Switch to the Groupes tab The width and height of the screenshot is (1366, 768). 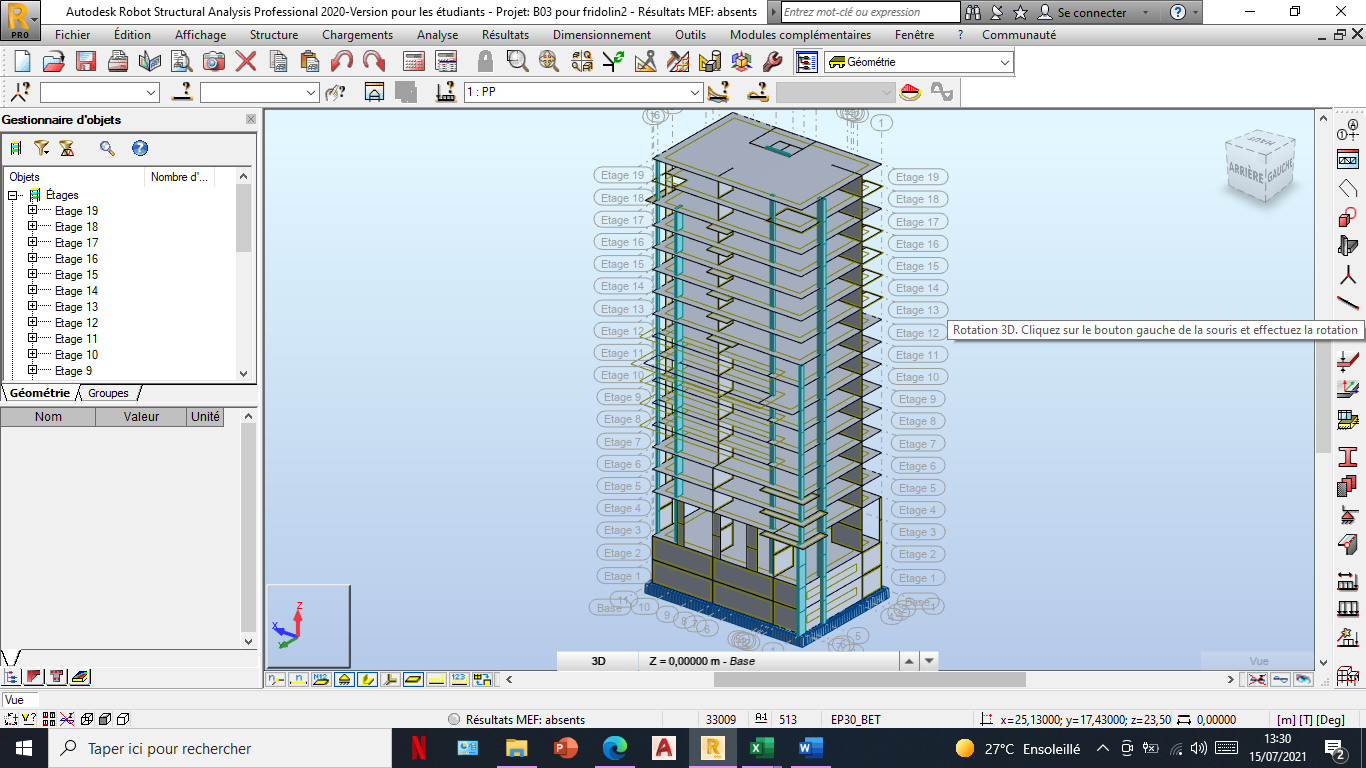108,393
